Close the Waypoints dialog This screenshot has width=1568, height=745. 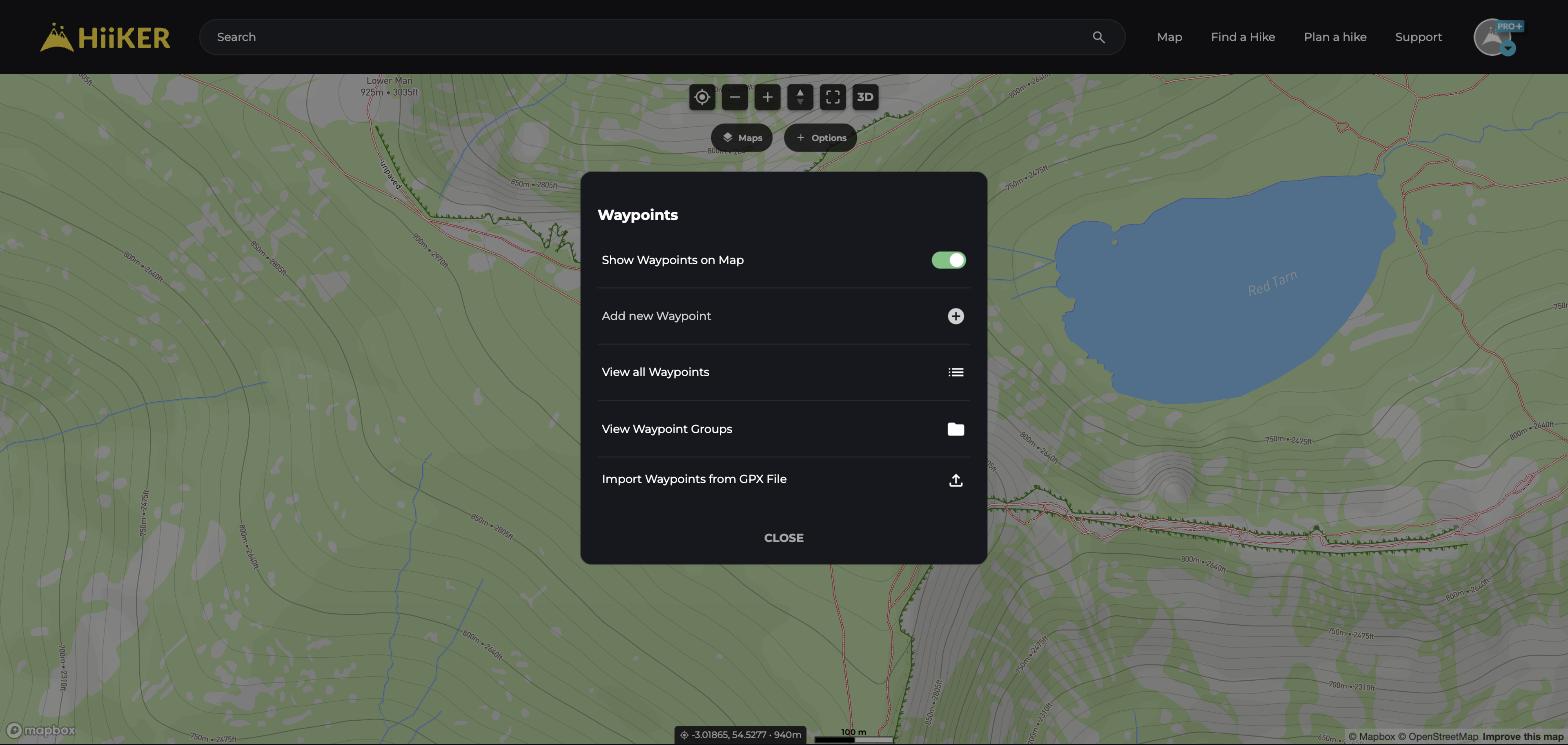pos(784,538)
